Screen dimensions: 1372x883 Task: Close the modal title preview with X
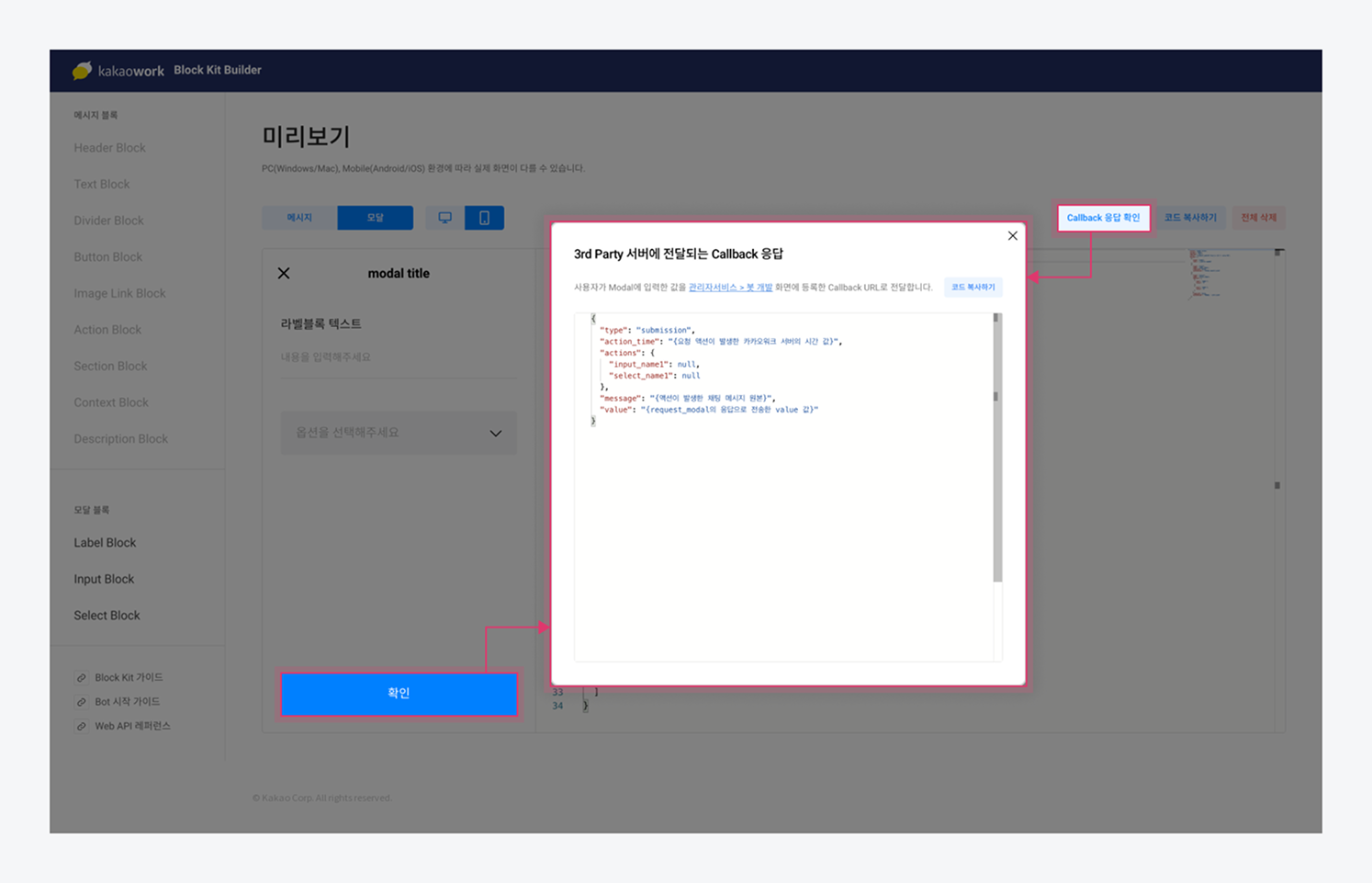(x=284, y=273)
